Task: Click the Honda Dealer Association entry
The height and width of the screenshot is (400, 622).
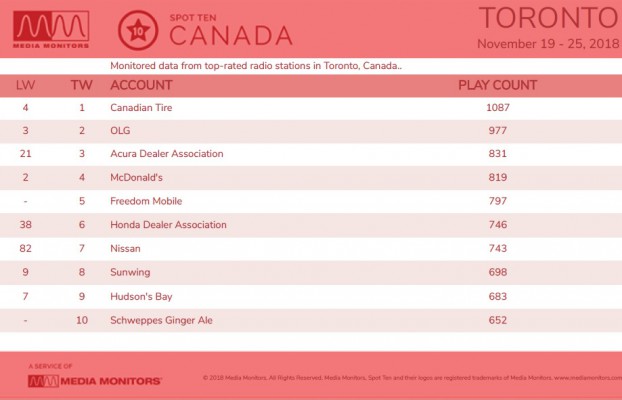Action: point(168,225)
